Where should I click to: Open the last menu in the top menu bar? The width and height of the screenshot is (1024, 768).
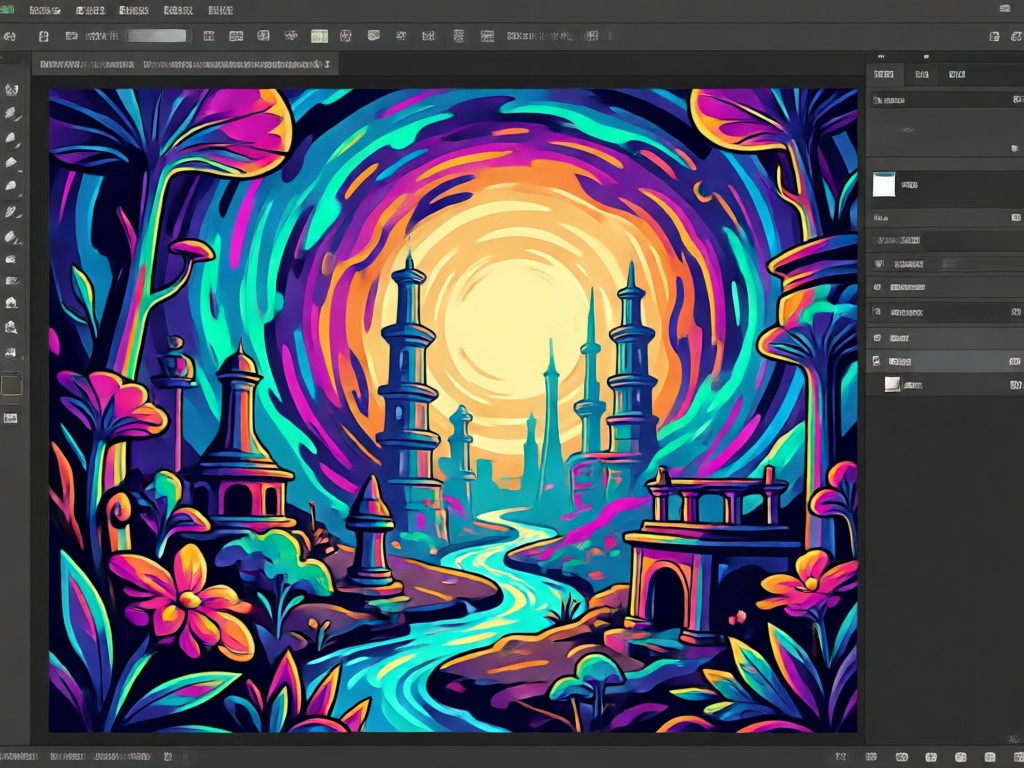tap(220, 10)
